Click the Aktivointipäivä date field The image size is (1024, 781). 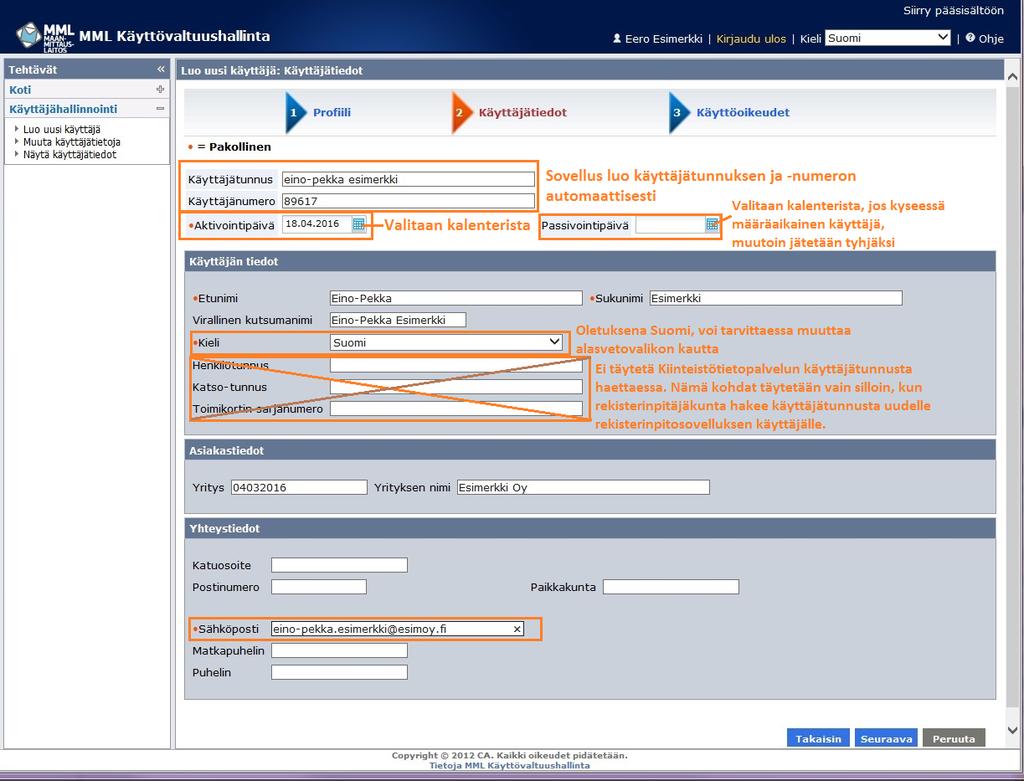pyautogui.click(x=317, y=224)
